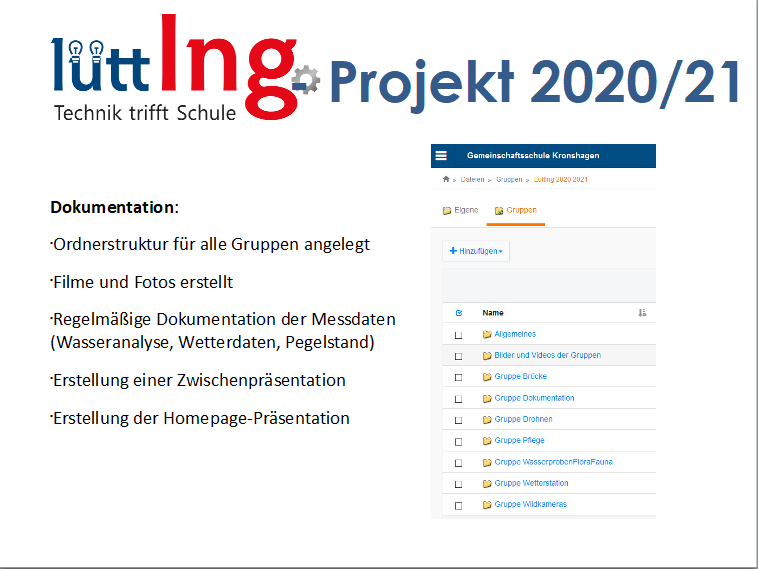This screenshot has height=569, width=758.
Task: Click the Dateien breadcrumb link
Action: tap(472, 179)
